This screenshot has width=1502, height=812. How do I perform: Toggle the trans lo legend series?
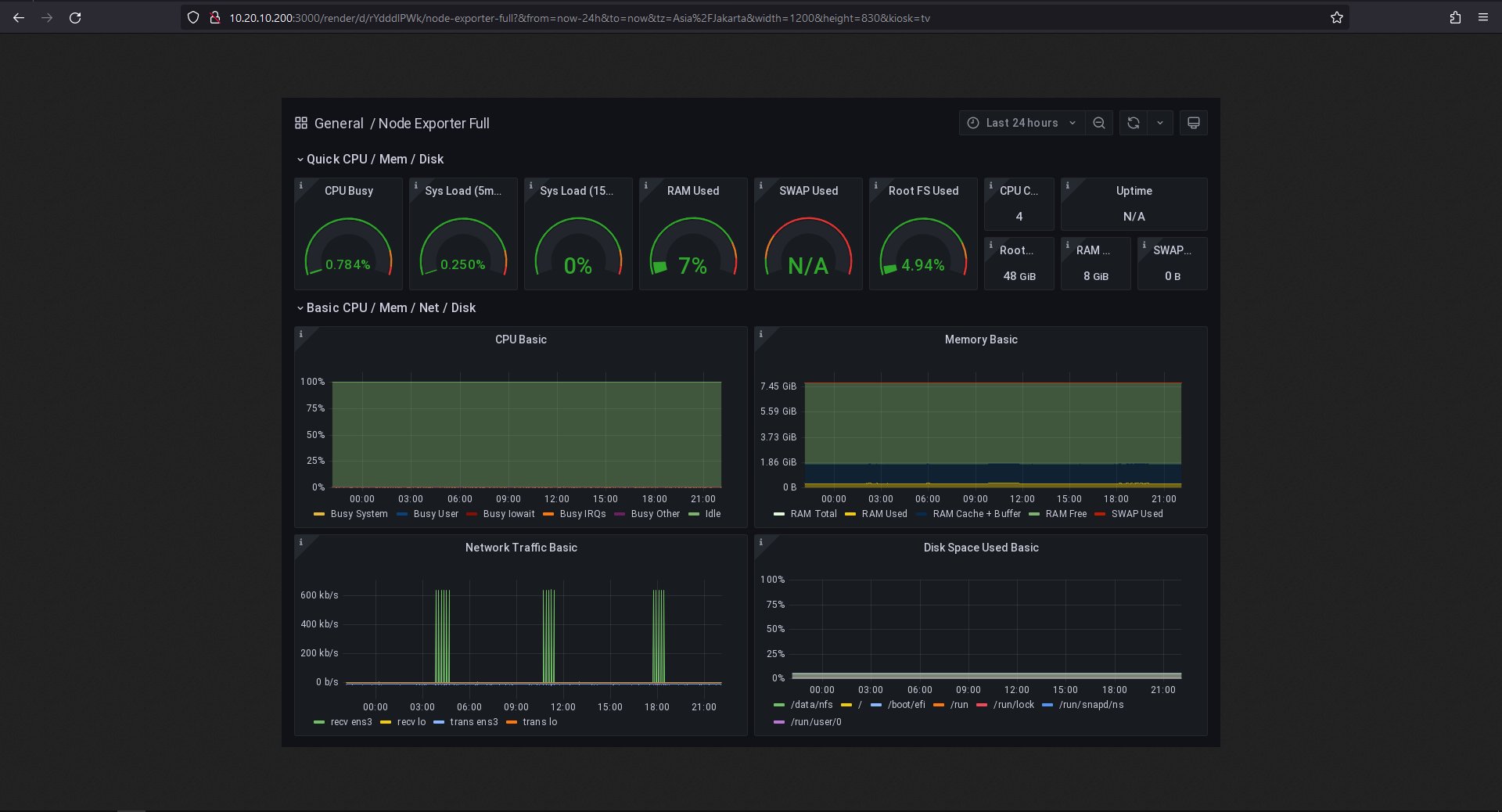[x=540, y=722]
